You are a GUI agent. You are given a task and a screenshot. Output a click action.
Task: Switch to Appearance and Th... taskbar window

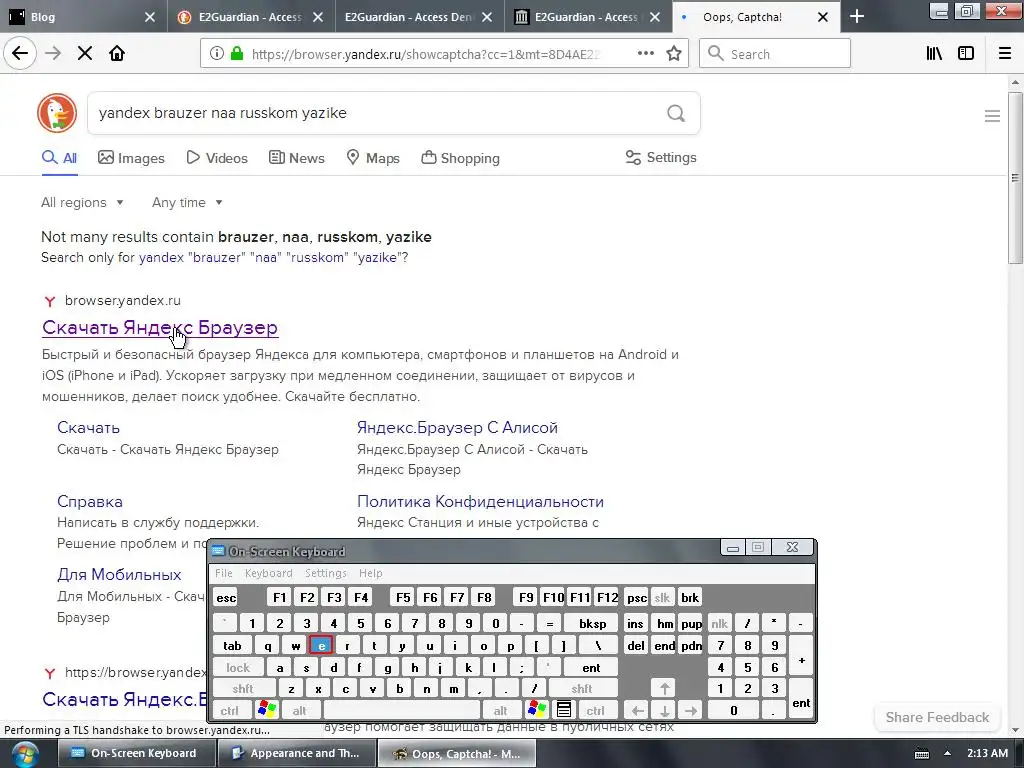coord(296,754)
